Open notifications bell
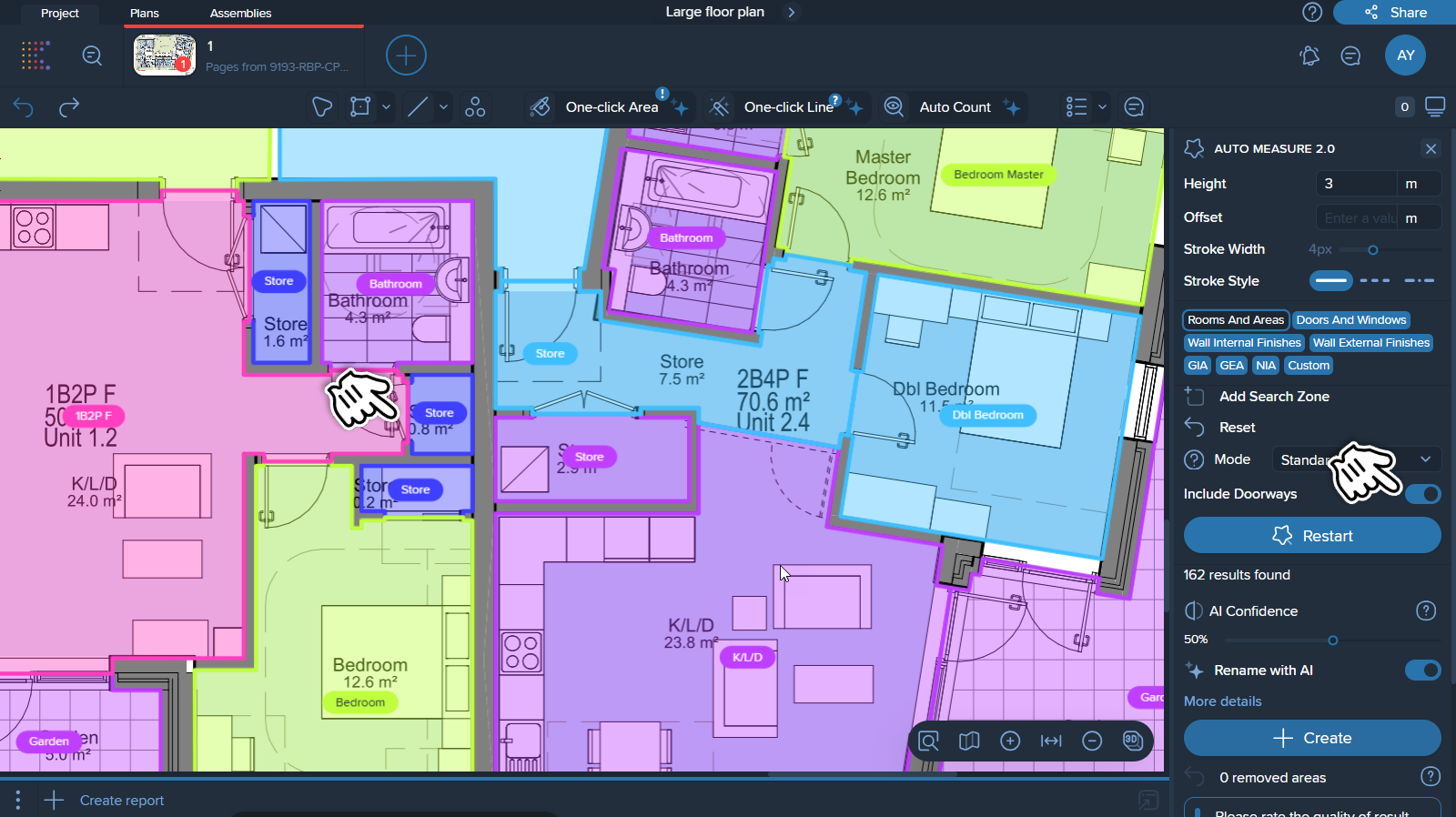The width and height of the screenshot is (1456, 817). [1309, 55]
